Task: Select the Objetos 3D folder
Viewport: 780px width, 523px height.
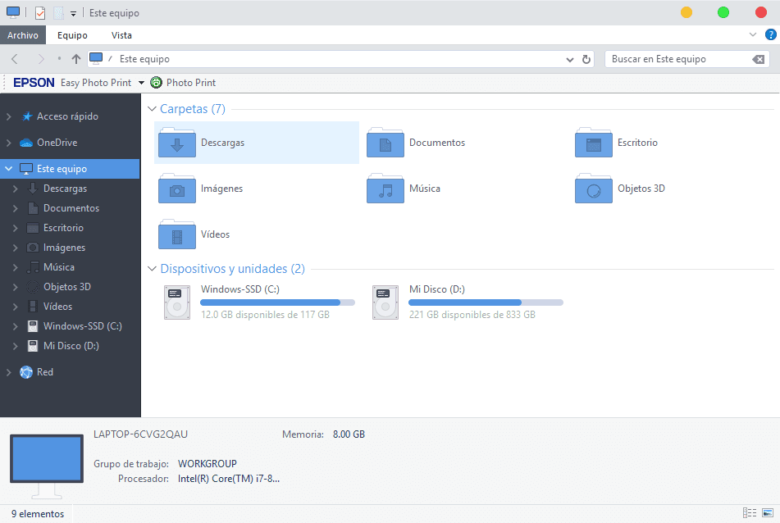Action: (x=619, y=188)
